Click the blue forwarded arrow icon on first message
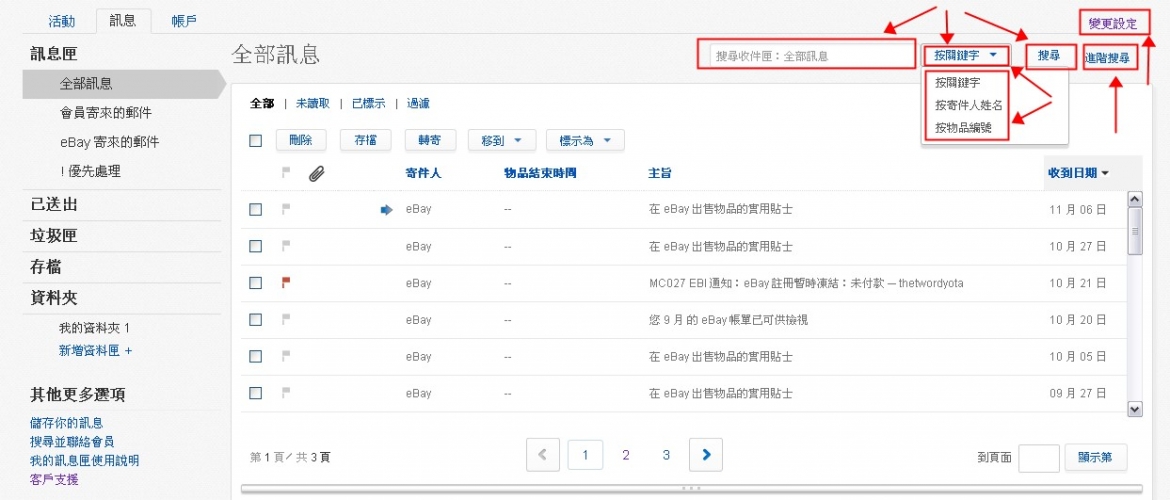The height and width of the screenshot is (500, 1170). [387, 210]
